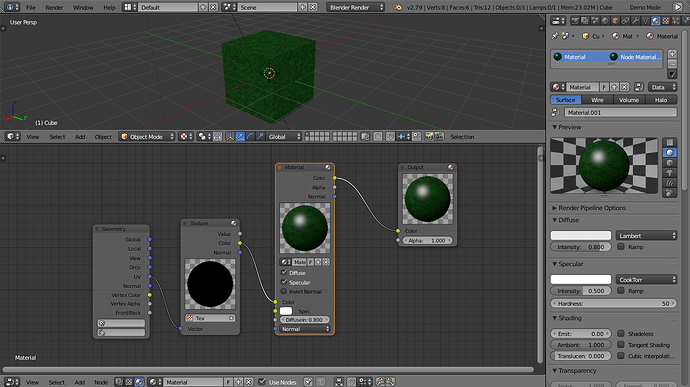Click the Diffuse color swatch
The width and height of the screenshot is (690, 387).
click(581, 236)
